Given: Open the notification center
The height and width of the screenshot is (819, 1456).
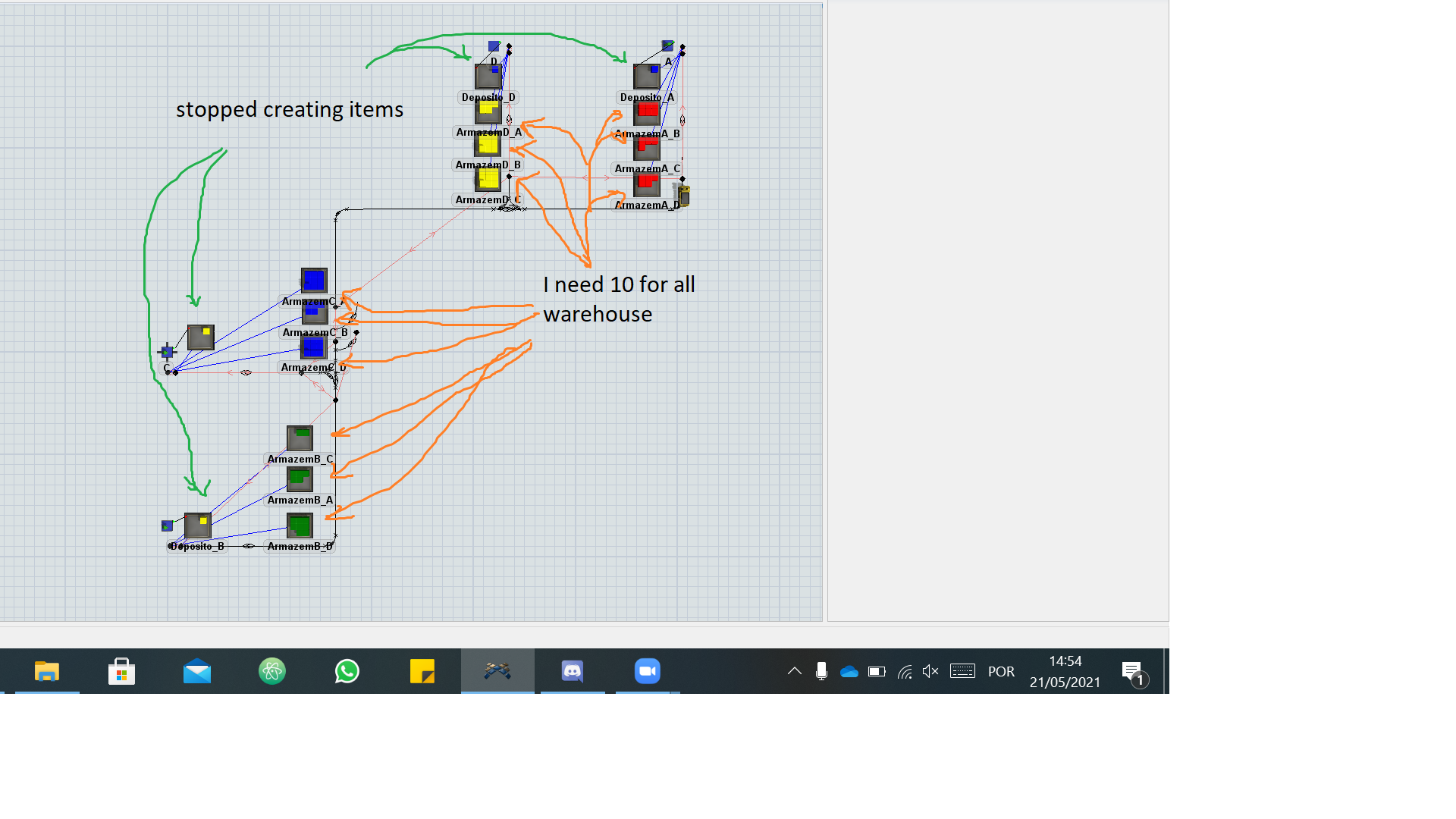Looking at the screenshot, I should tap(1131, 671).
